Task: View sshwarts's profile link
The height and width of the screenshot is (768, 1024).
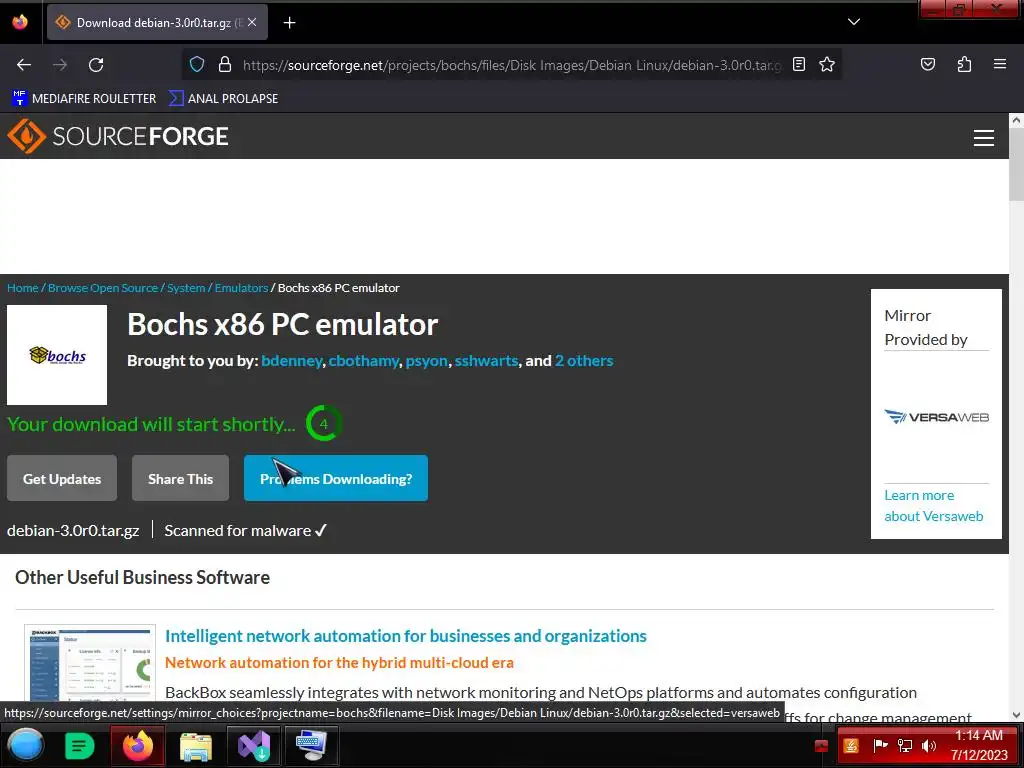Action: point(486,361)
